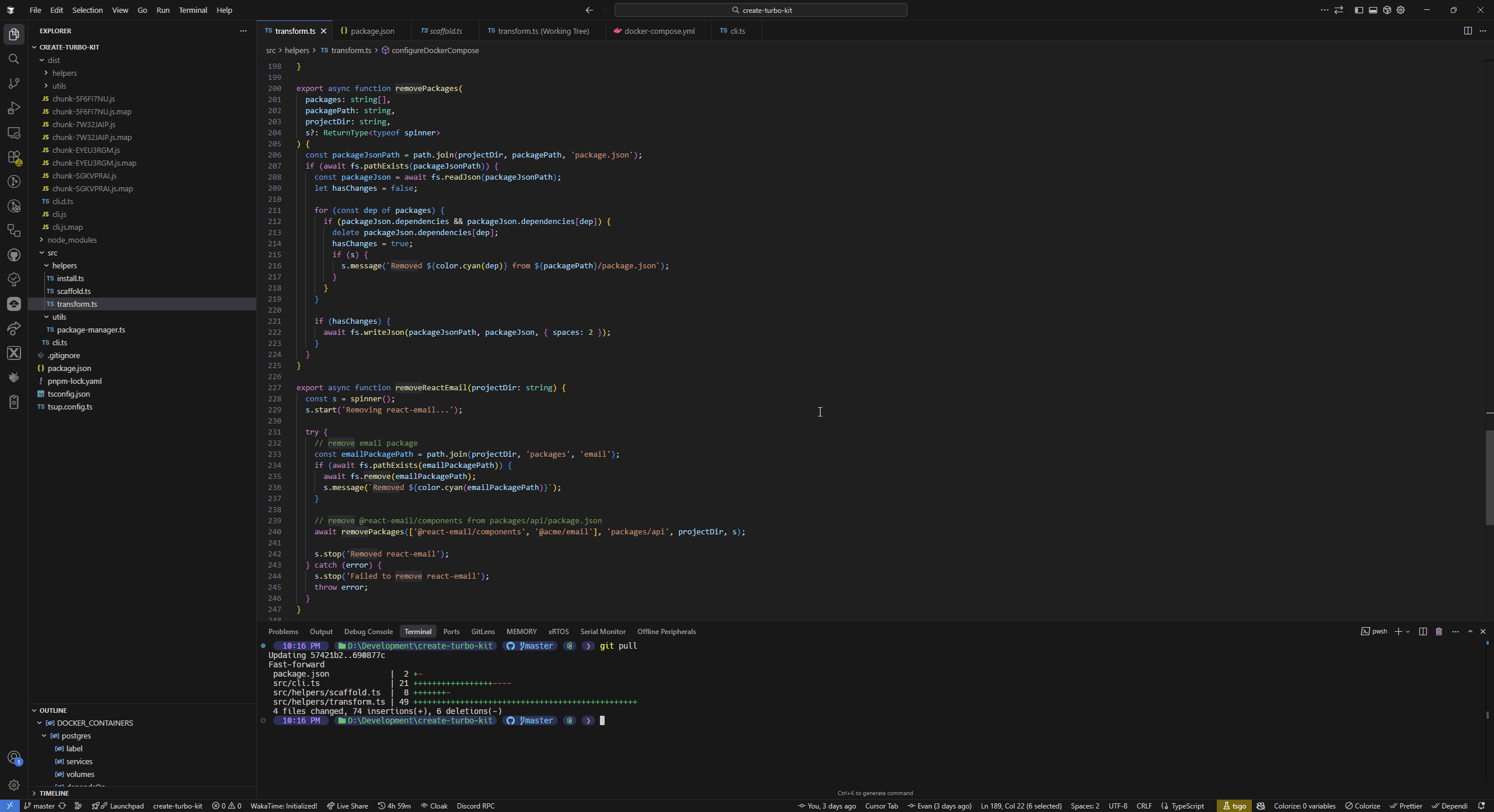Screen dimensions: 1494x812
Task: Open Run and Debug view icon
Action: (x=14, y=108)
